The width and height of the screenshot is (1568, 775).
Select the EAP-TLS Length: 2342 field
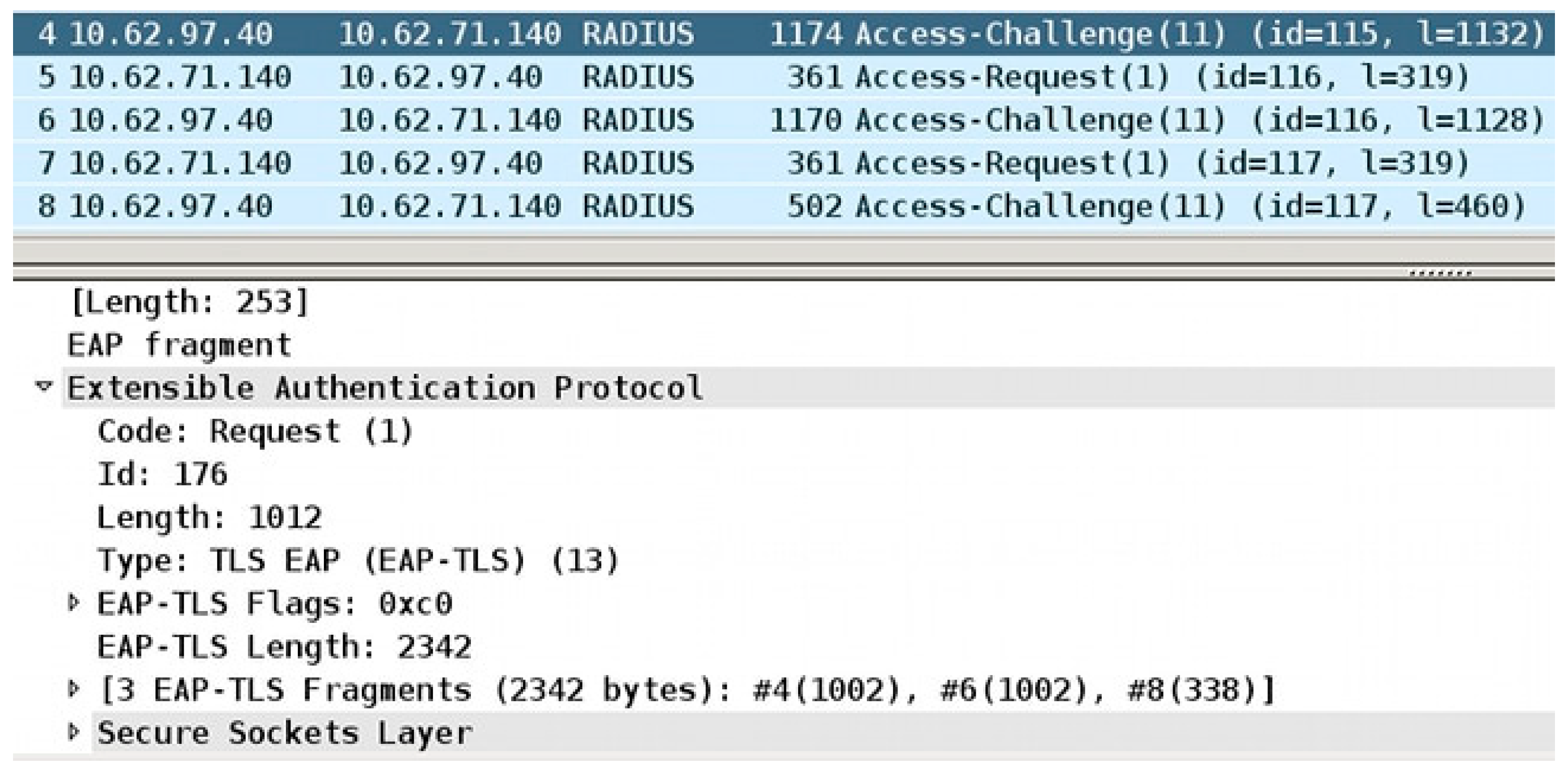(x=284, y=647)
